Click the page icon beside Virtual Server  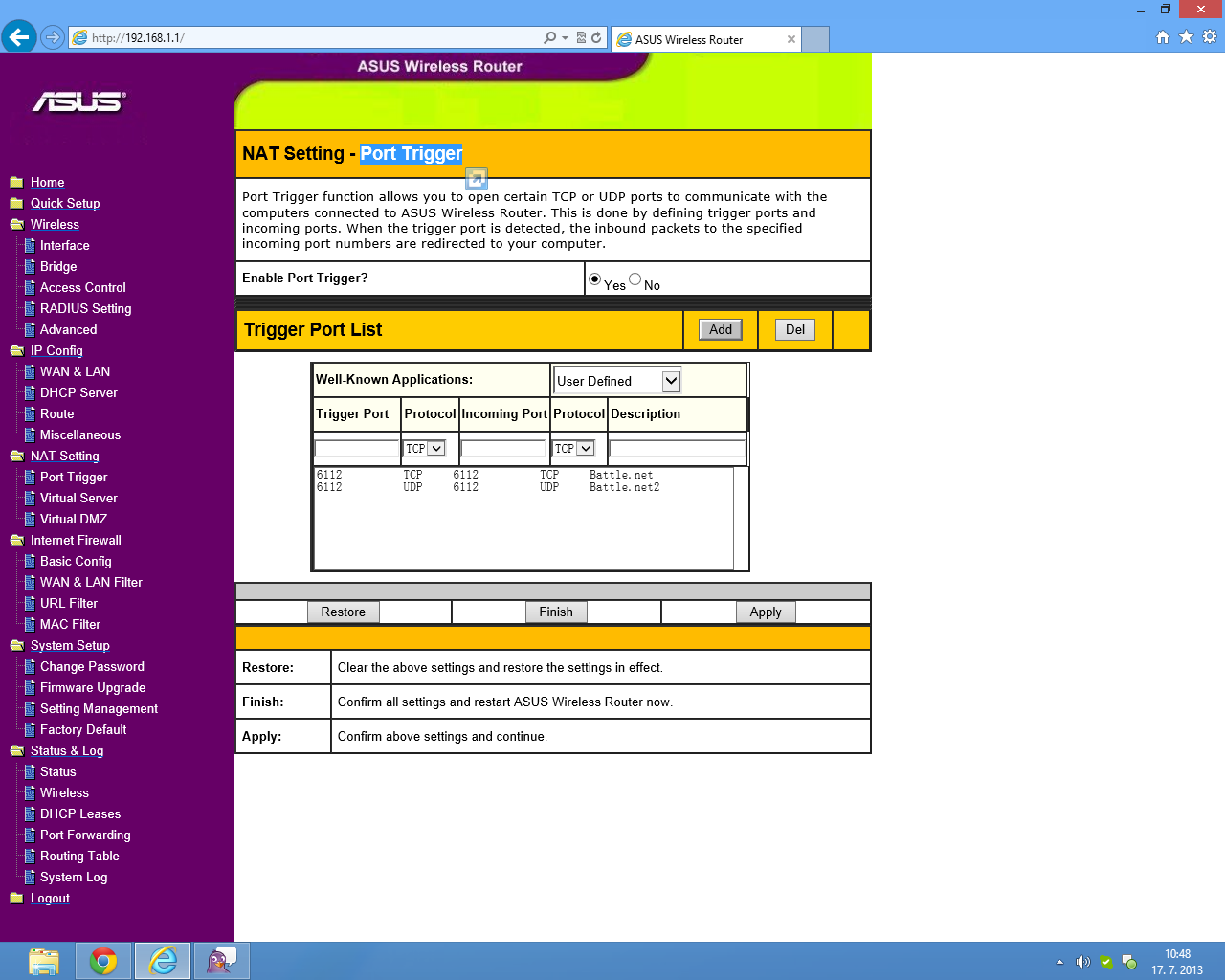(30, 499)
